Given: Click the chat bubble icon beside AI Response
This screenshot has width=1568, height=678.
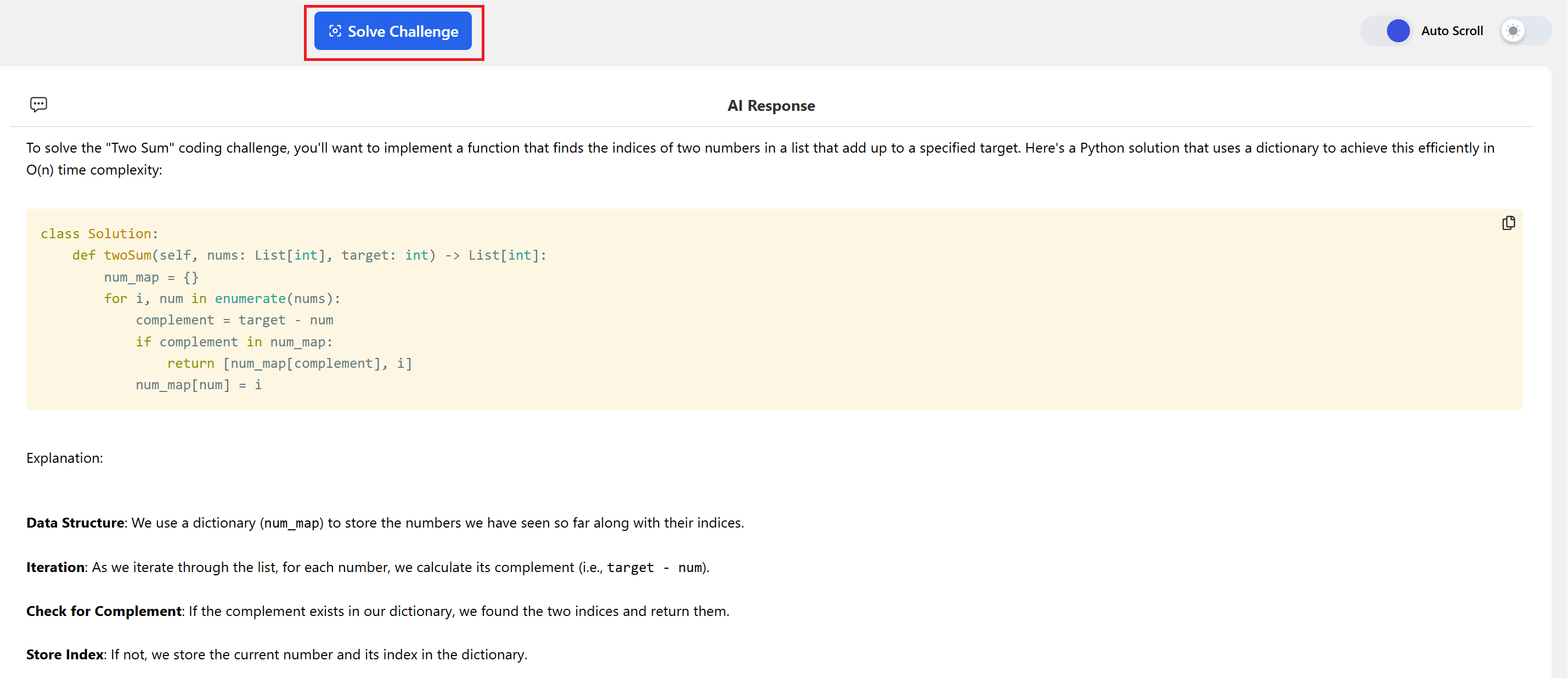Looking at the screenshot, I should point(38,104).
